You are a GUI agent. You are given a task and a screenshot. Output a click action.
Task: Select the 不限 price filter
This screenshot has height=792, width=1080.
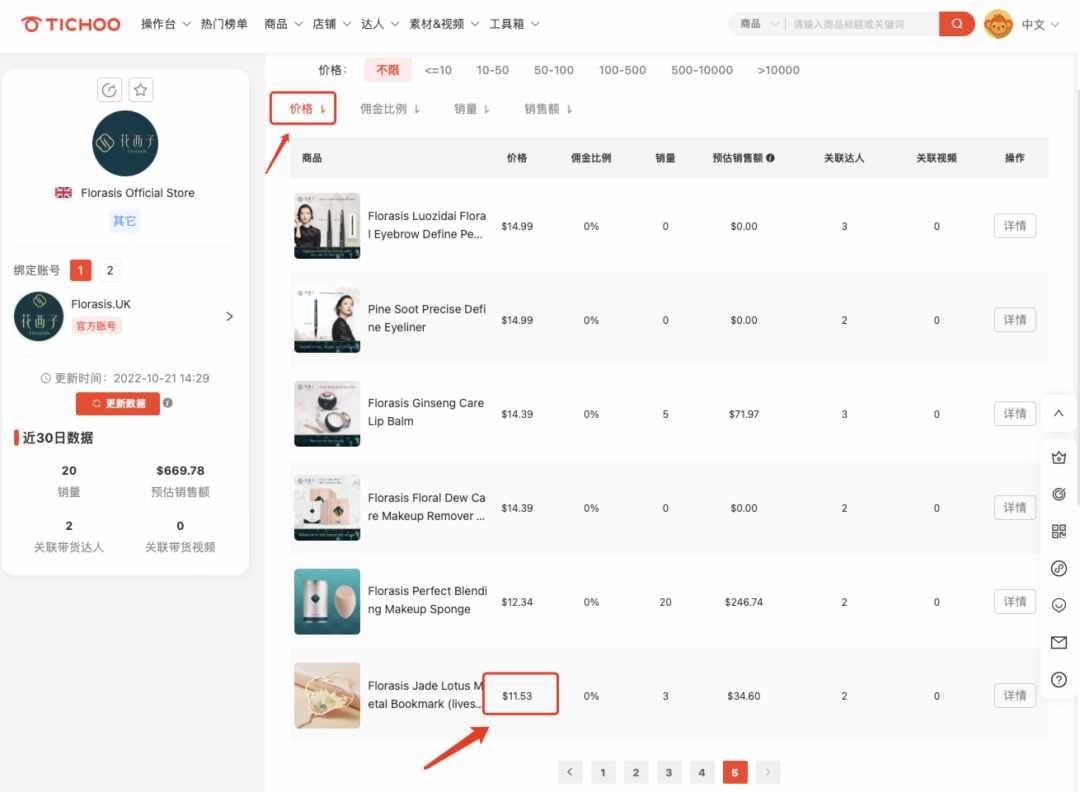(x=388, y=70)
